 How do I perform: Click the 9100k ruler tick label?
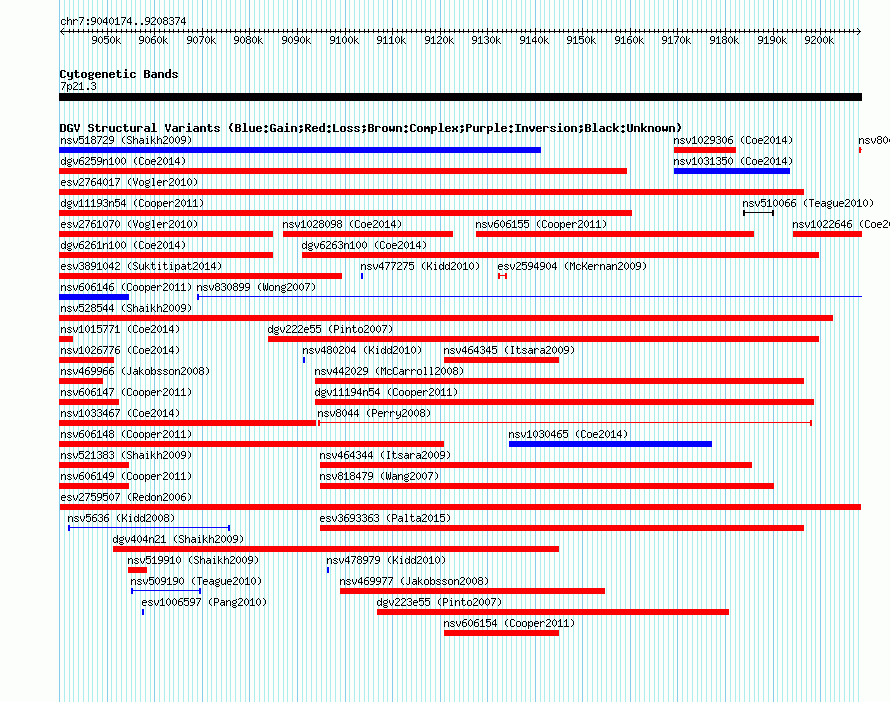344,40
